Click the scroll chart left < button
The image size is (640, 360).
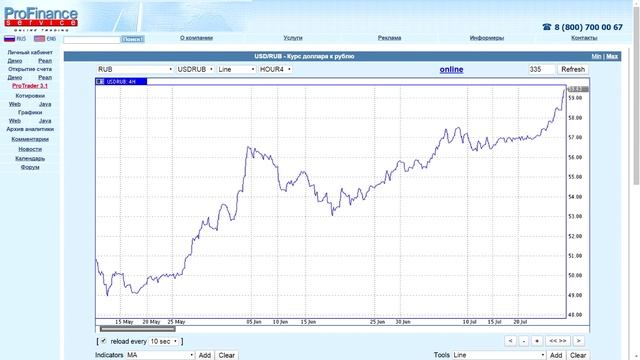510,341
